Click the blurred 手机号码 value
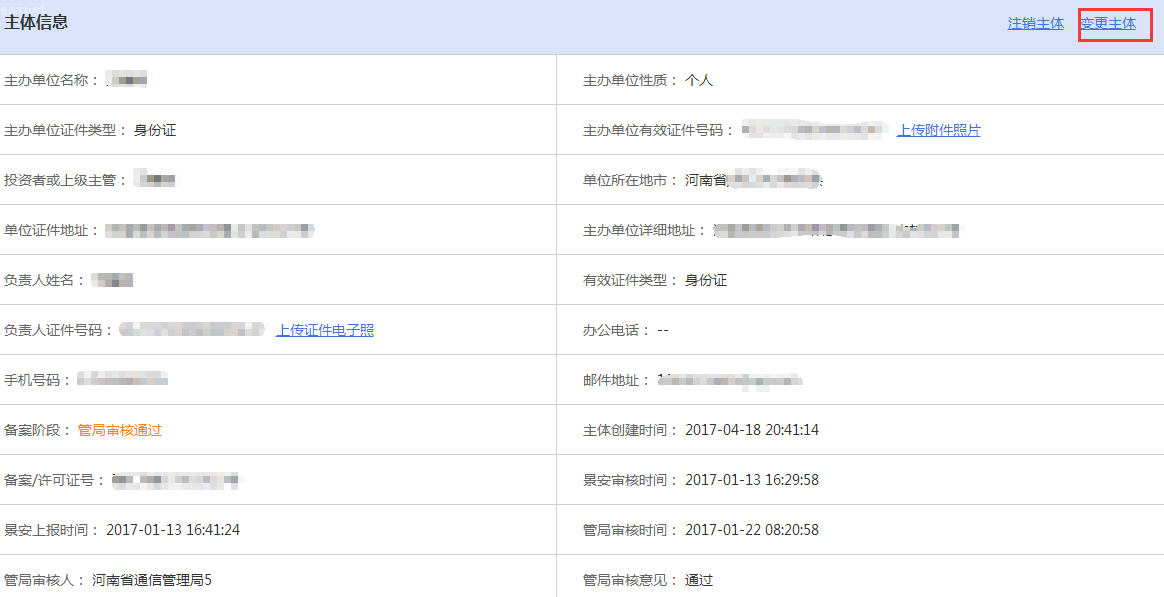Image resolution: width=1164 pixels, height=597 pixels. click(x=123, y=380)
